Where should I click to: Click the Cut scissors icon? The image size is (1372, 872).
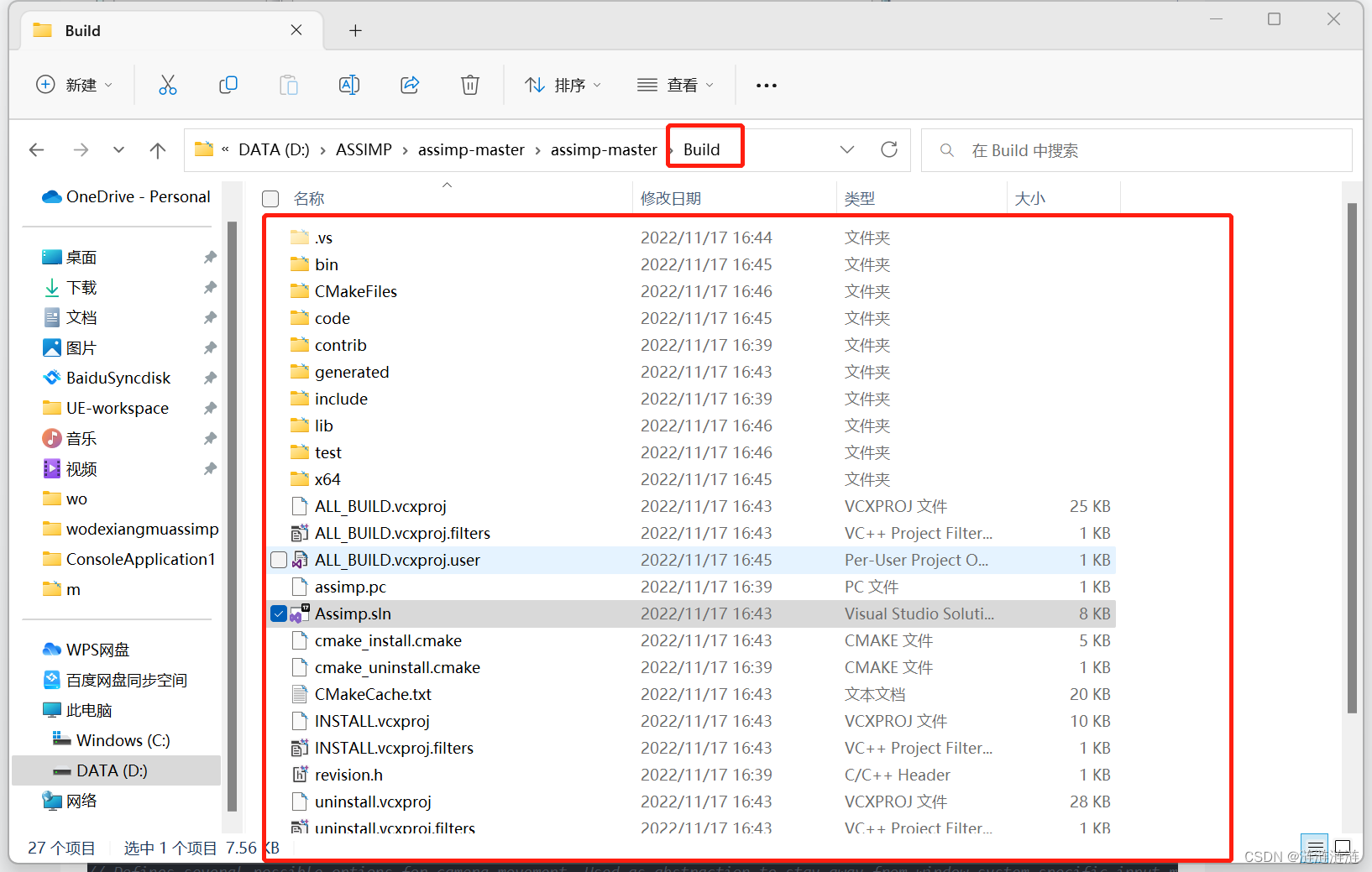168,85
